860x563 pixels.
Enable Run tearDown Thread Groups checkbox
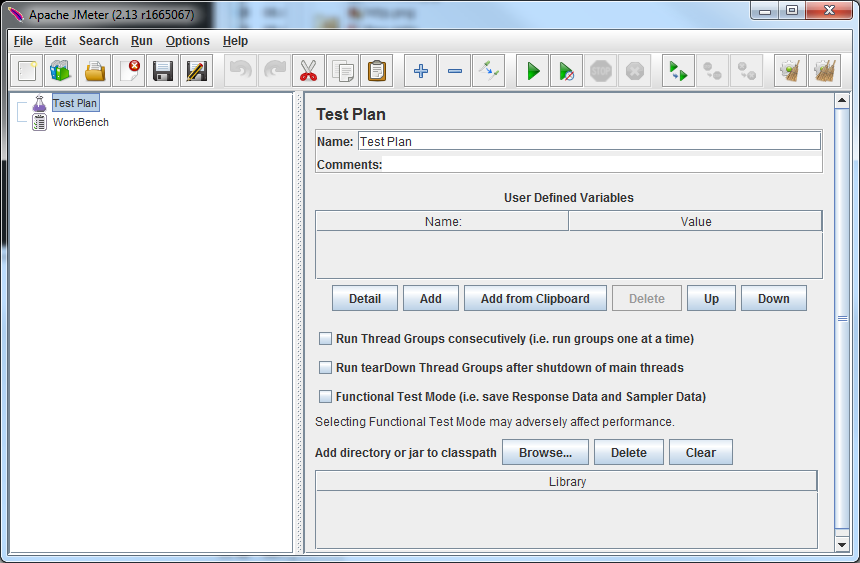tap(325, 368)
